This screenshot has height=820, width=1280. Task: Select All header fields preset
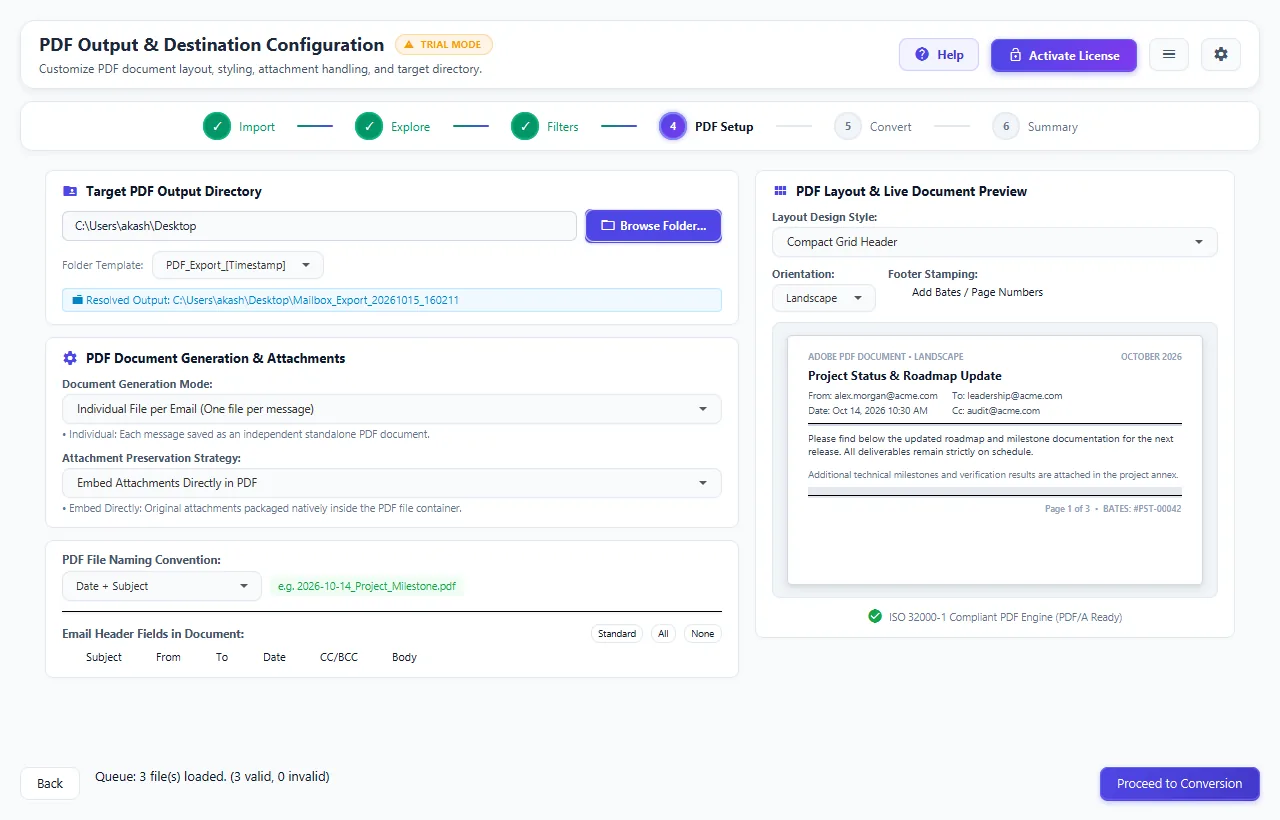664,634
